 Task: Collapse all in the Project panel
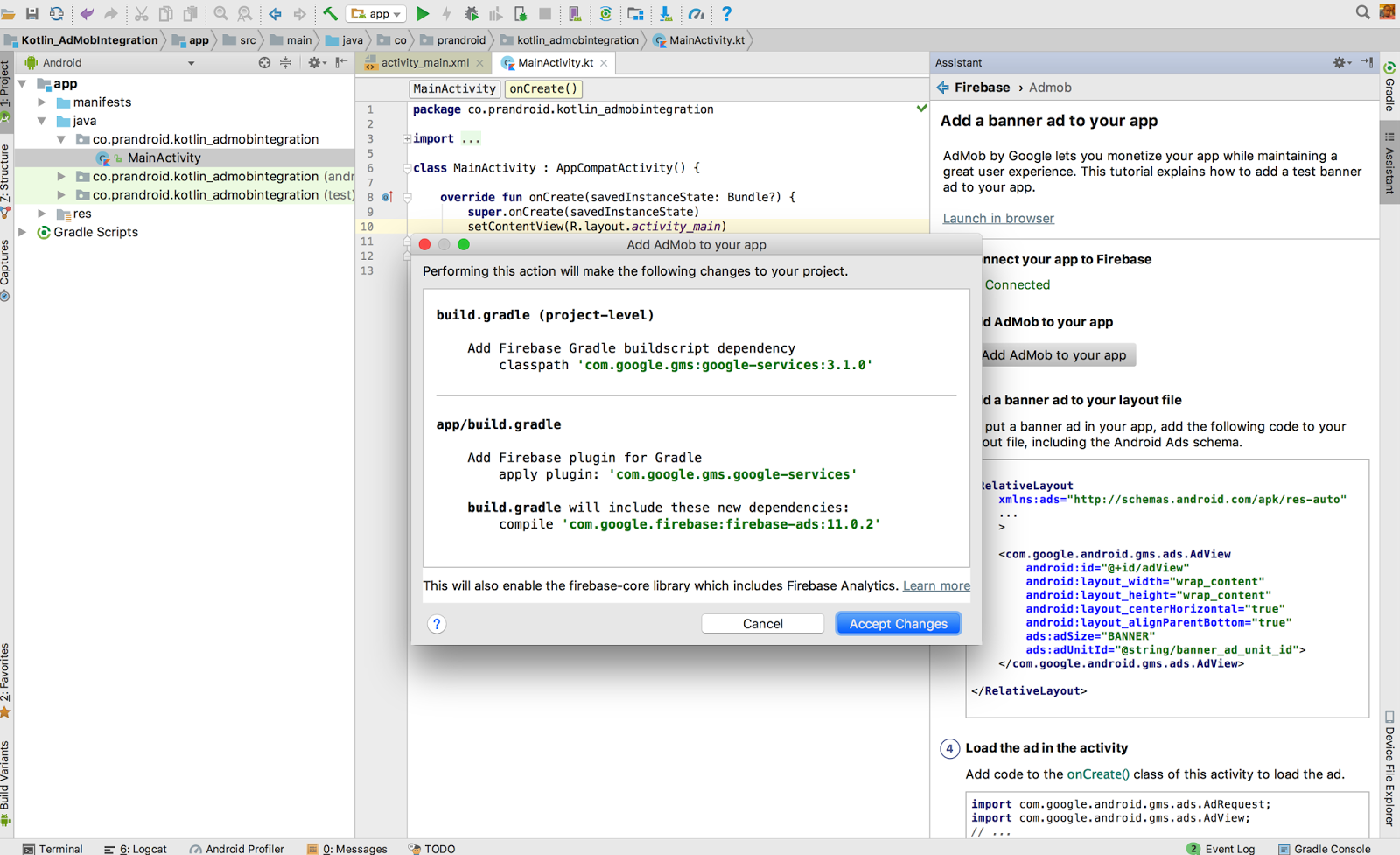click(285, 62)
